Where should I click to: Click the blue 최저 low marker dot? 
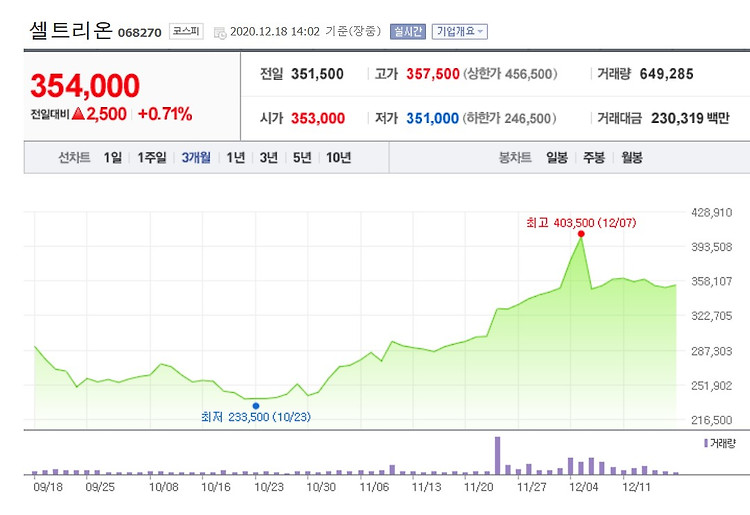(x=256, y=406)
